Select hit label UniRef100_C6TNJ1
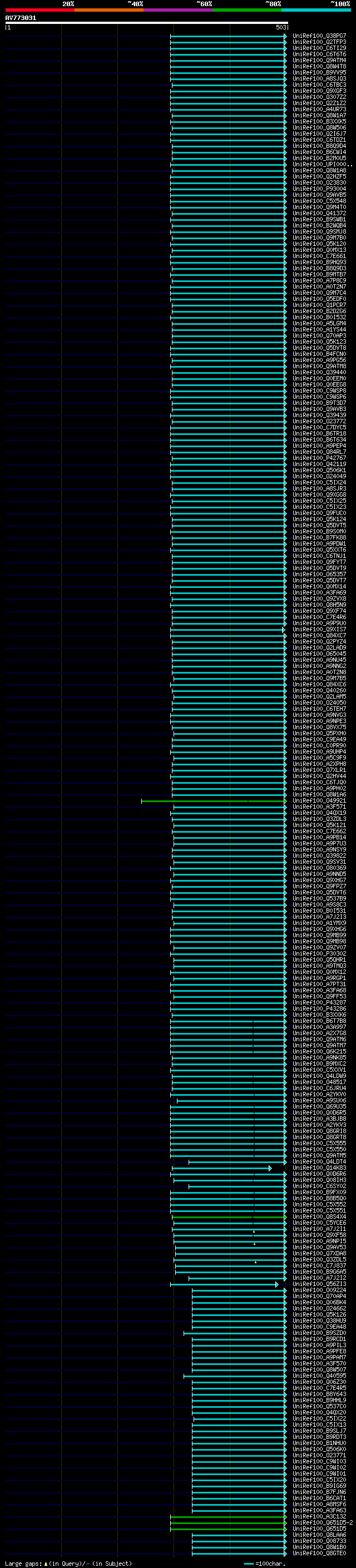Screen dimensions: 356x1568 (x=319, y=556)
